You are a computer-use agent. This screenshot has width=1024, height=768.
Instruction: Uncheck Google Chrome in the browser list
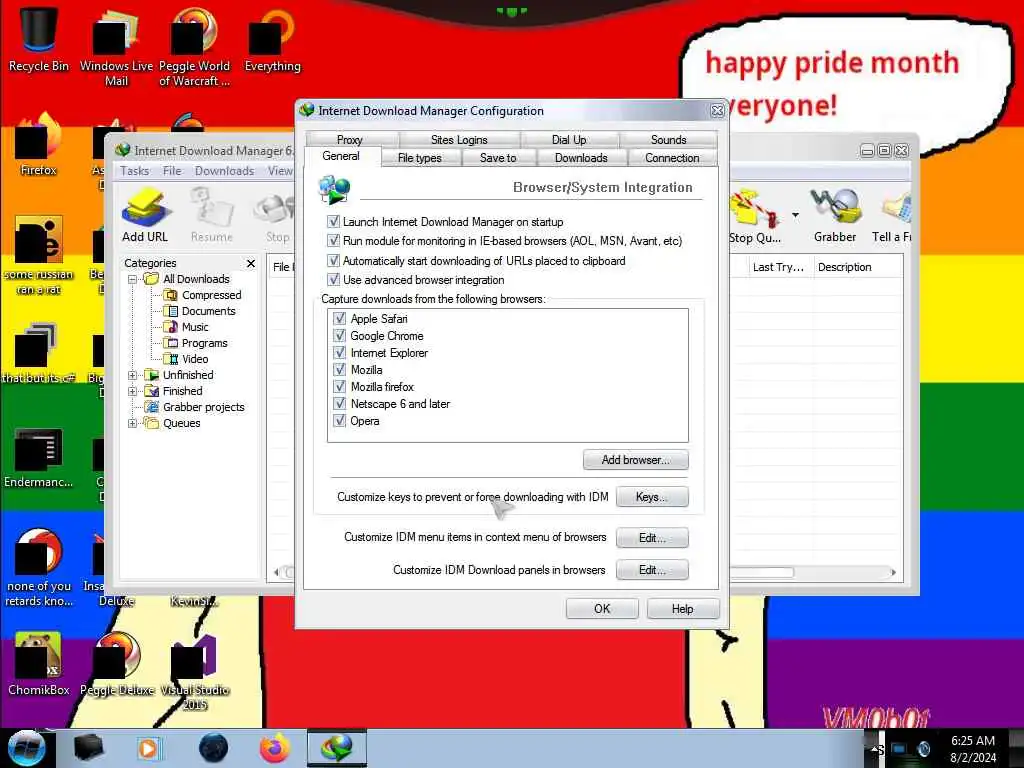[340, 336]
